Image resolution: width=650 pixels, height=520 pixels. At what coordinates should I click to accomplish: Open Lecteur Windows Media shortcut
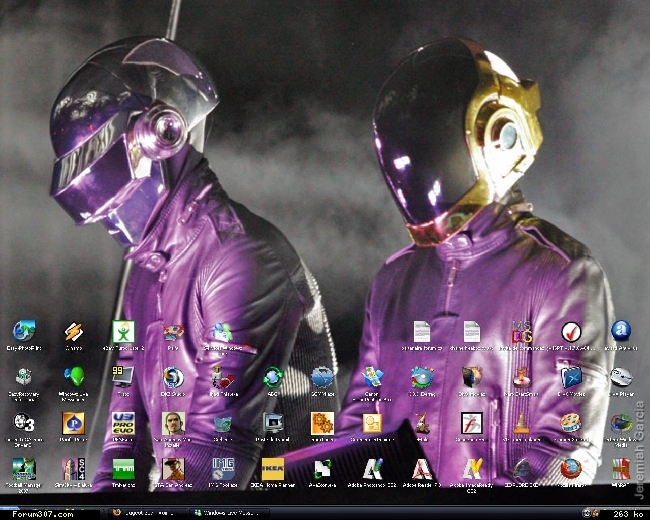[x=621, y=424]
